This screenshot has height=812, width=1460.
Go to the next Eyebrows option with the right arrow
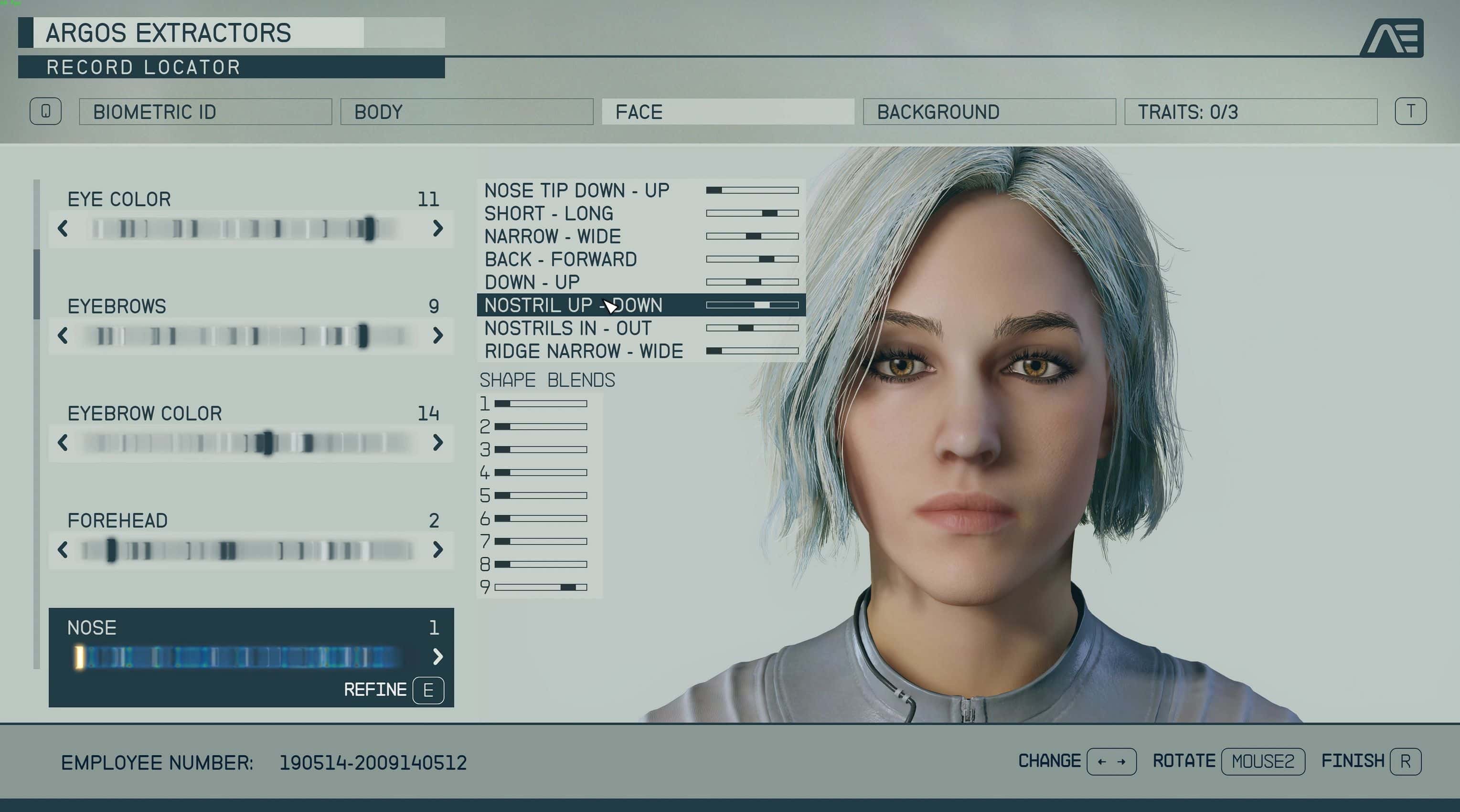click(x=437, y=336)
